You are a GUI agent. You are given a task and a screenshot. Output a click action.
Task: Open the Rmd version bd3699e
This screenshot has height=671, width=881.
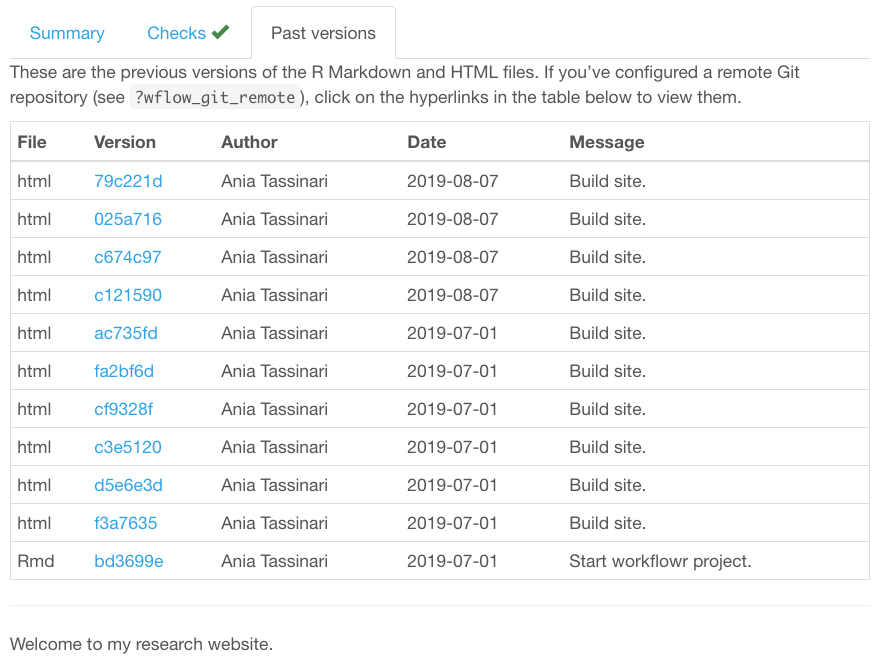click(128, 561)
